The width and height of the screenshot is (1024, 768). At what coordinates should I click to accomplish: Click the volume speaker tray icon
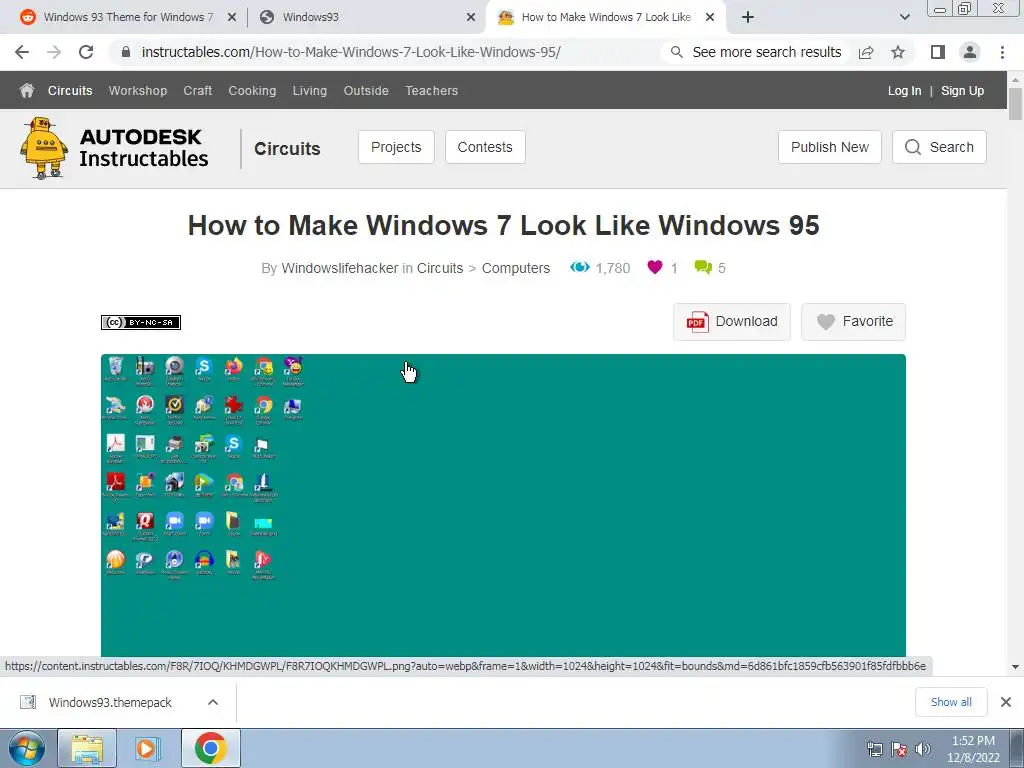(923, 749)
